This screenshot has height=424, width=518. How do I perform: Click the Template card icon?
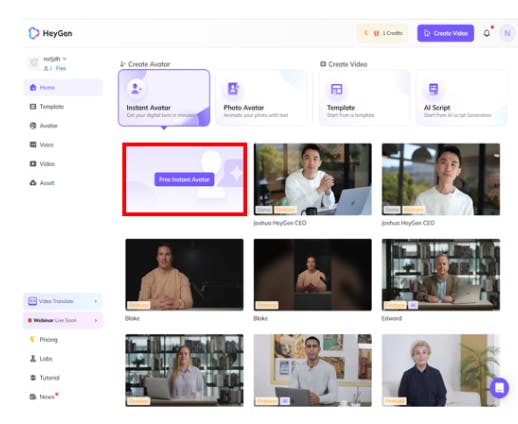tap(336, 89)
